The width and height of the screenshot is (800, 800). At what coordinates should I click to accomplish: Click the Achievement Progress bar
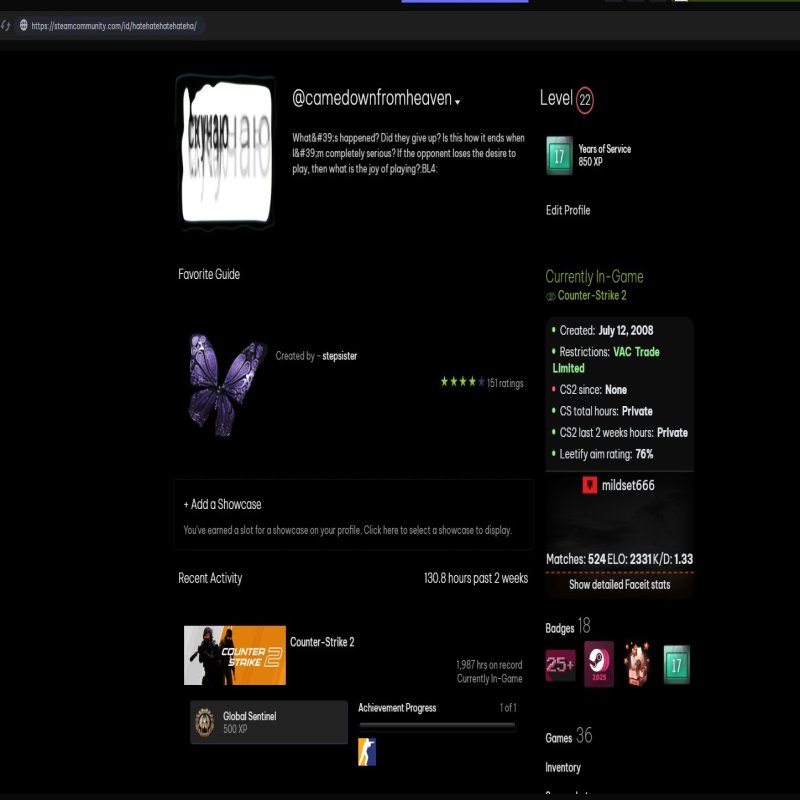point(437,727)
